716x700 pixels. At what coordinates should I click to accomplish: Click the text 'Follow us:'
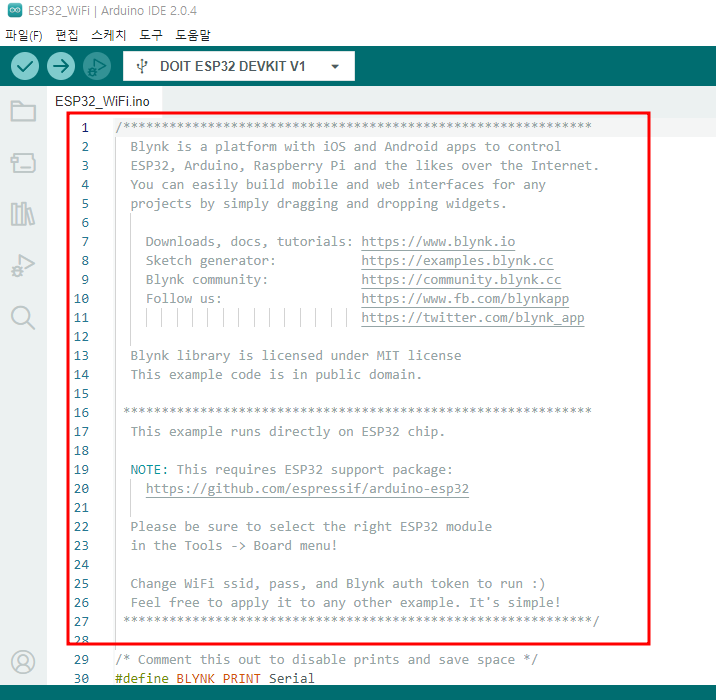click(184, 299)
